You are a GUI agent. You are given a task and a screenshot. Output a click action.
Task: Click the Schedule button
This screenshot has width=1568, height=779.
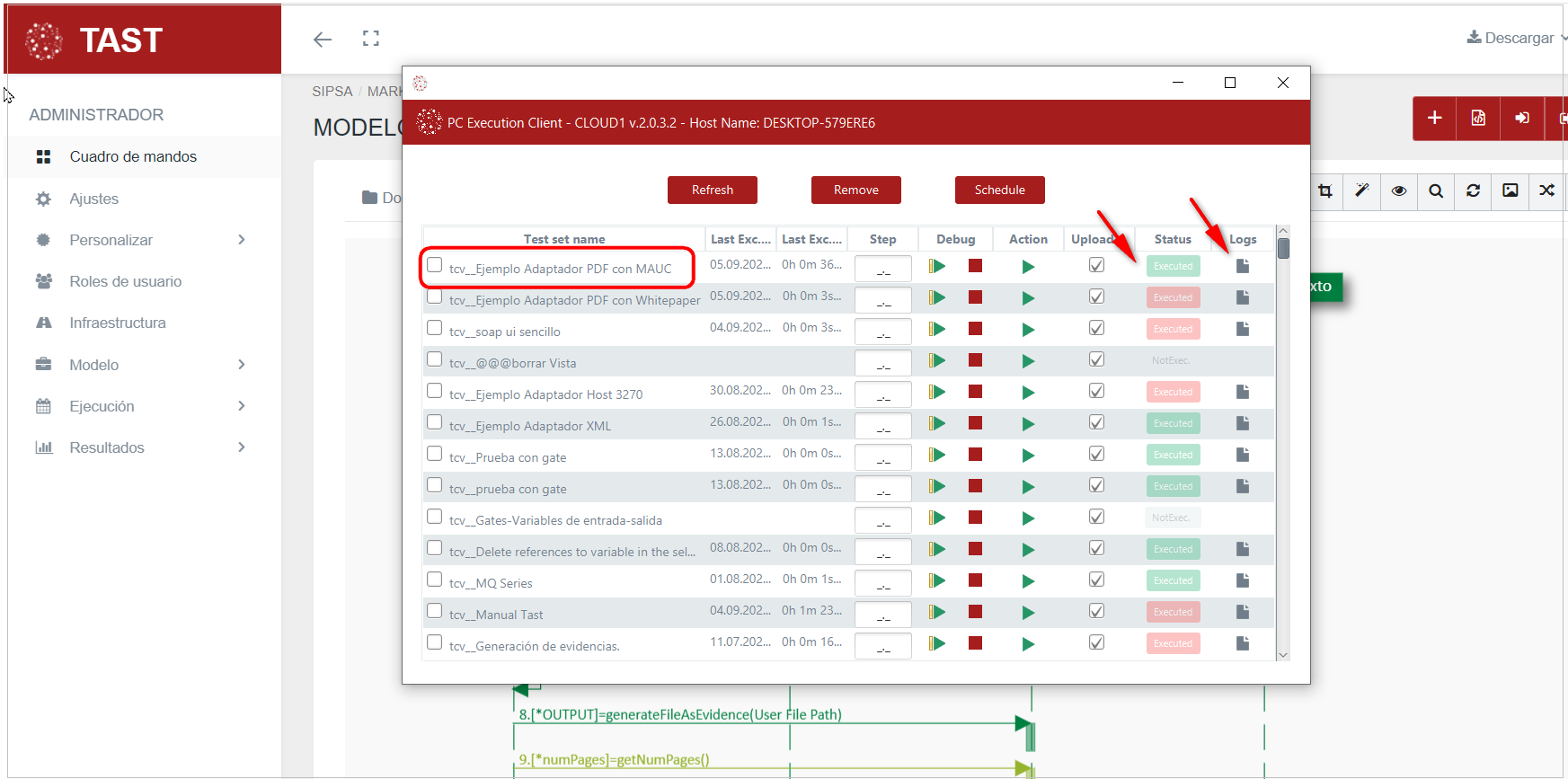(999, 190)
